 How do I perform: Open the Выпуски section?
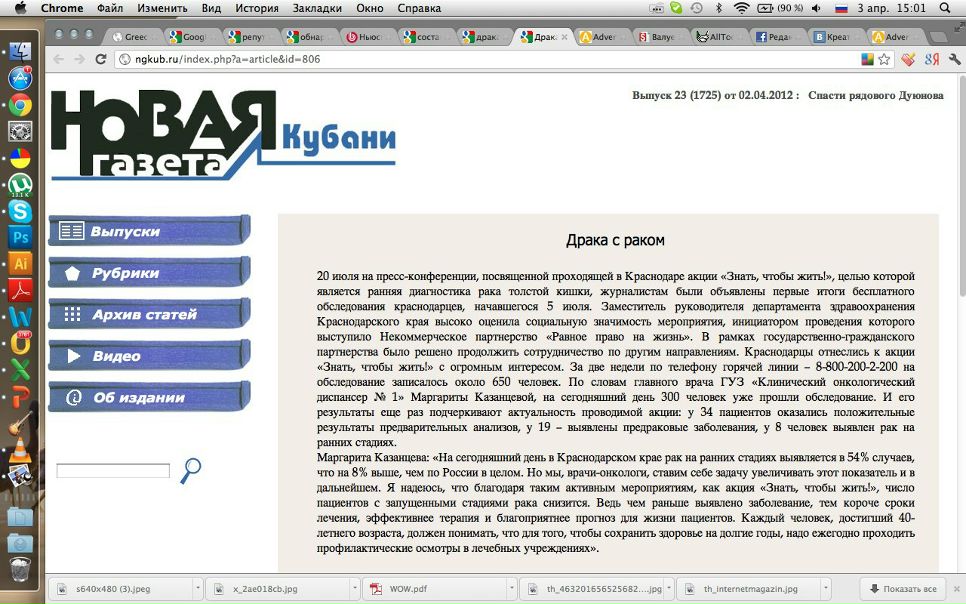pyautogui.click(x=148, y=231)
